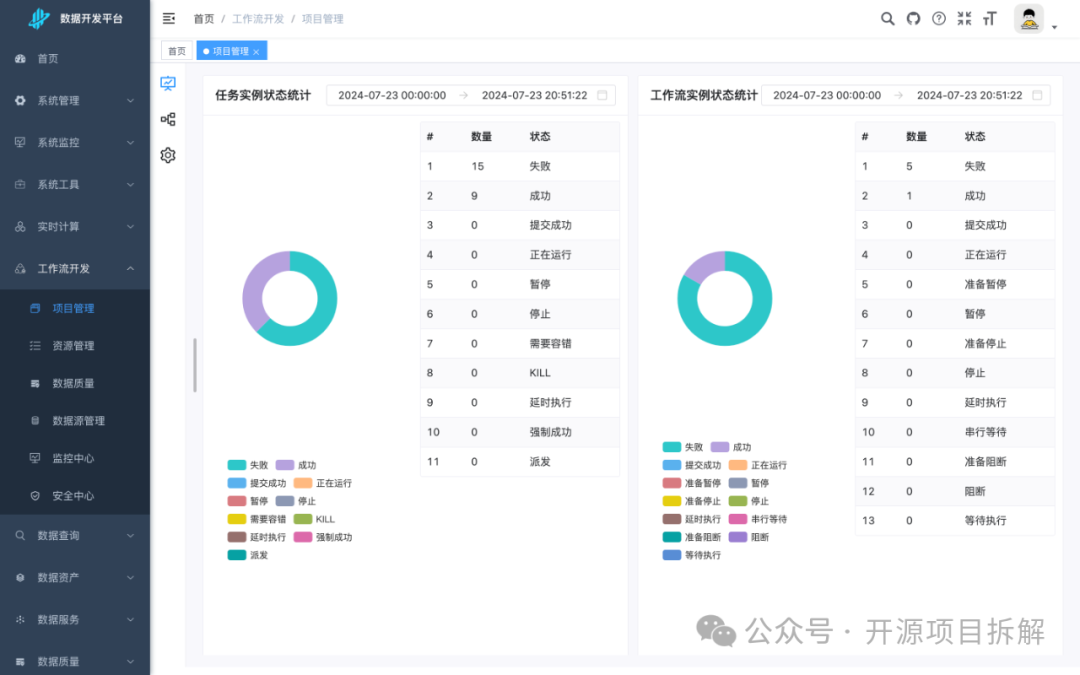The width and height of the screenshot is (1080, 675).
Task: Click the font size (tT) icon
Action: (989, 18)
